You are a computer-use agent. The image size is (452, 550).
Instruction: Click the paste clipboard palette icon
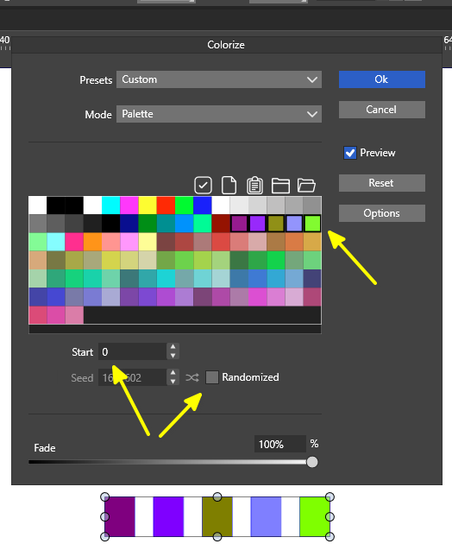[255, 185]
